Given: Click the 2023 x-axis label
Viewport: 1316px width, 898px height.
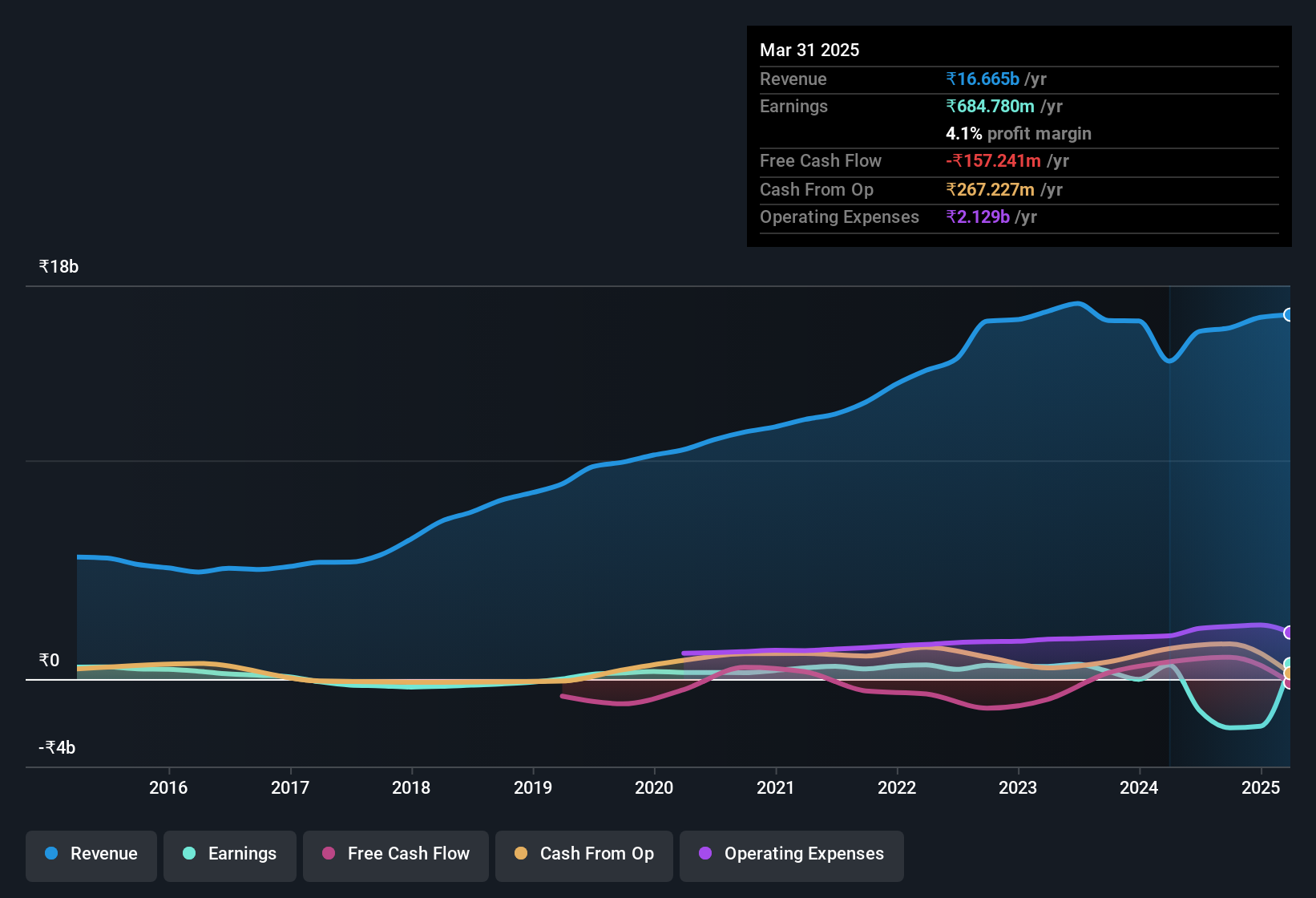Looking at the screenshot, I should 1018,787.
